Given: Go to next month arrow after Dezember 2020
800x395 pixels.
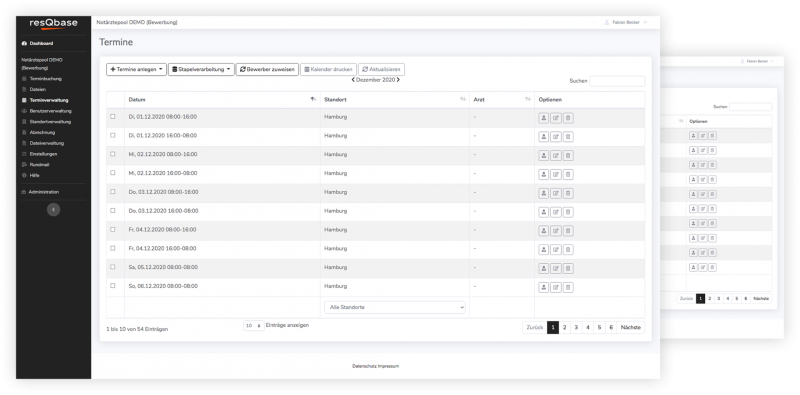Looking at the screenshot, I should point(398,80).
